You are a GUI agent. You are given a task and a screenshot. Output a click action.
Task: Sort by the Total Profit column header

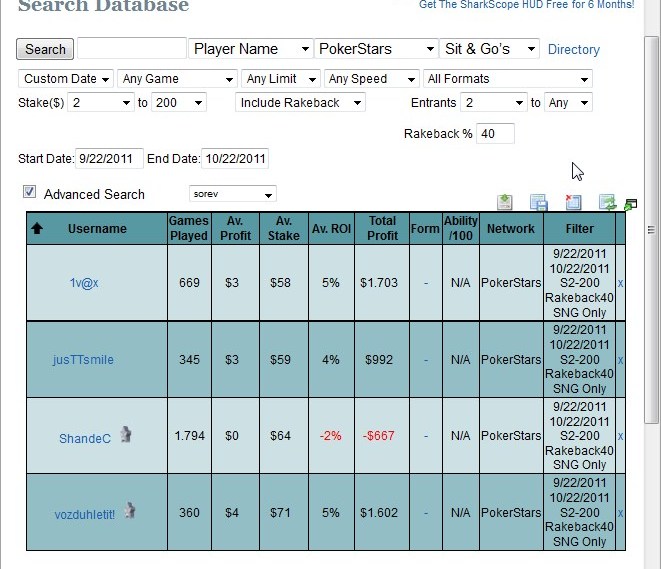382,228
